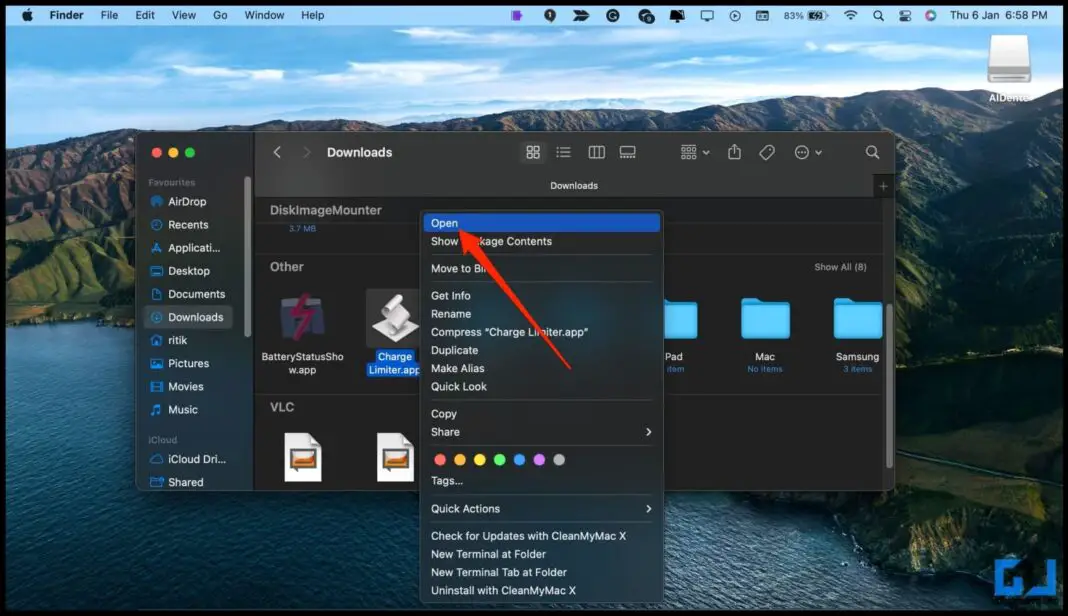Expand the Share submenu in the context menu

543,432
